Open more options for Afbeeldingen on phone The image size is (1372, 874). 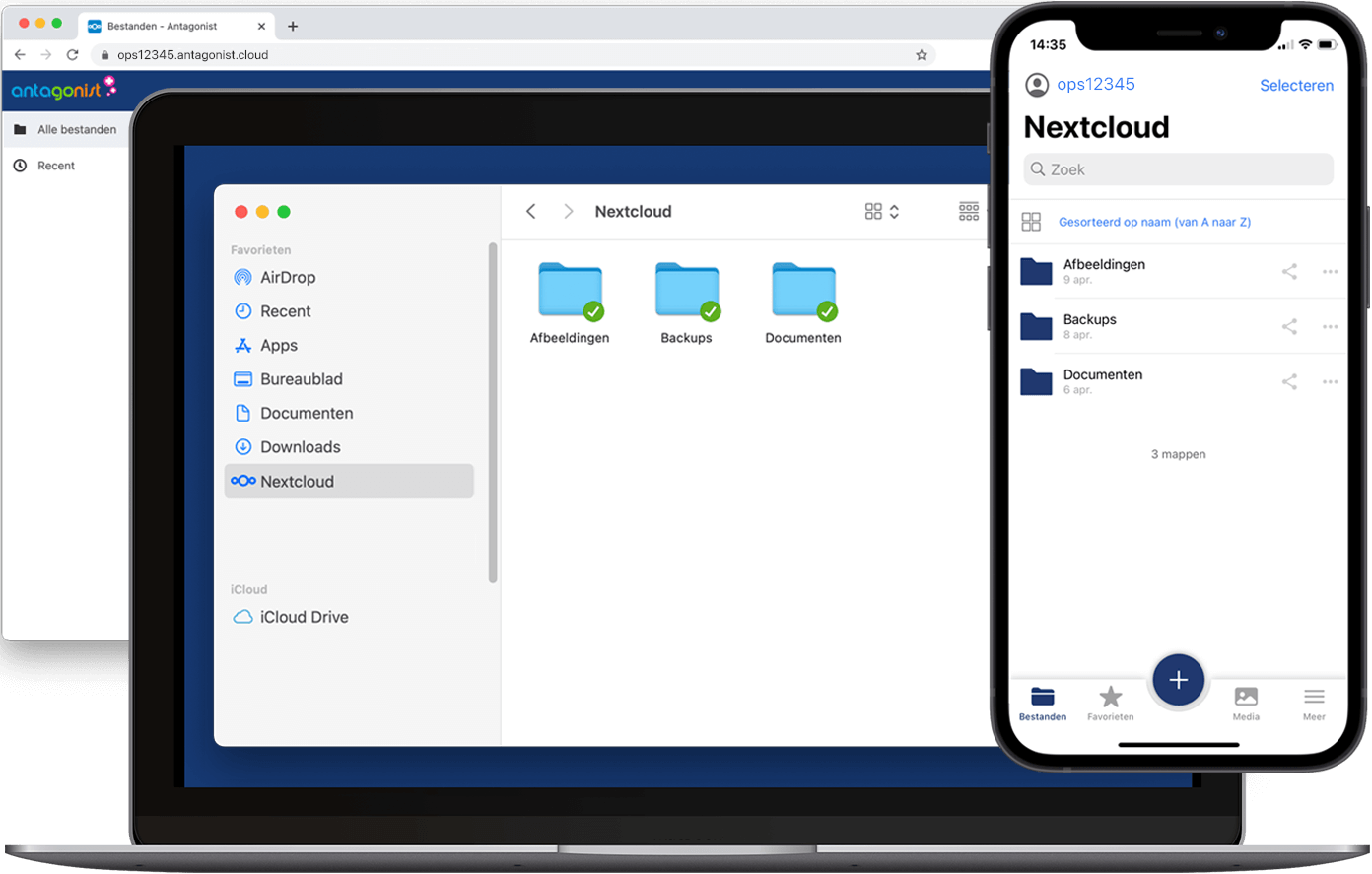tap(1330, 272)
